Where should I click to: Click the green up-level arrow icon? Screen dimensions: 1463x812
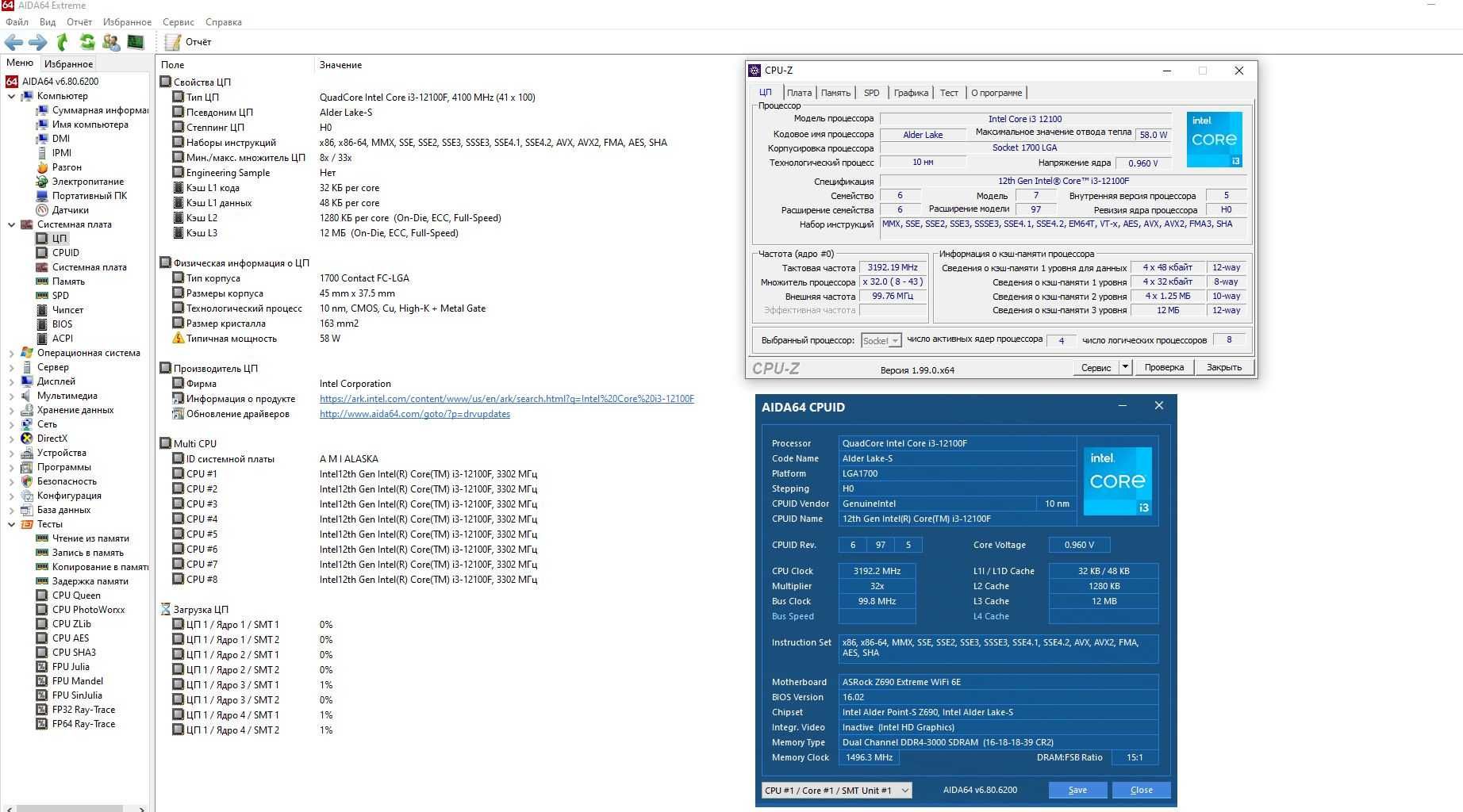(62, 42)
